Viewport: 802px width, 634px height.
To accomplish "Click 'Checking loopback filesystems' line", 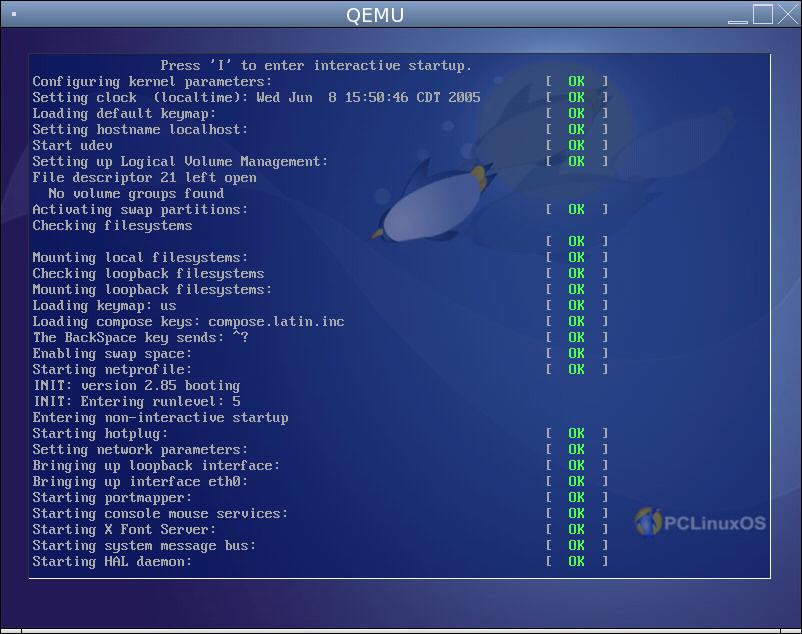I will pyautogui.click(x=148, y=274).
